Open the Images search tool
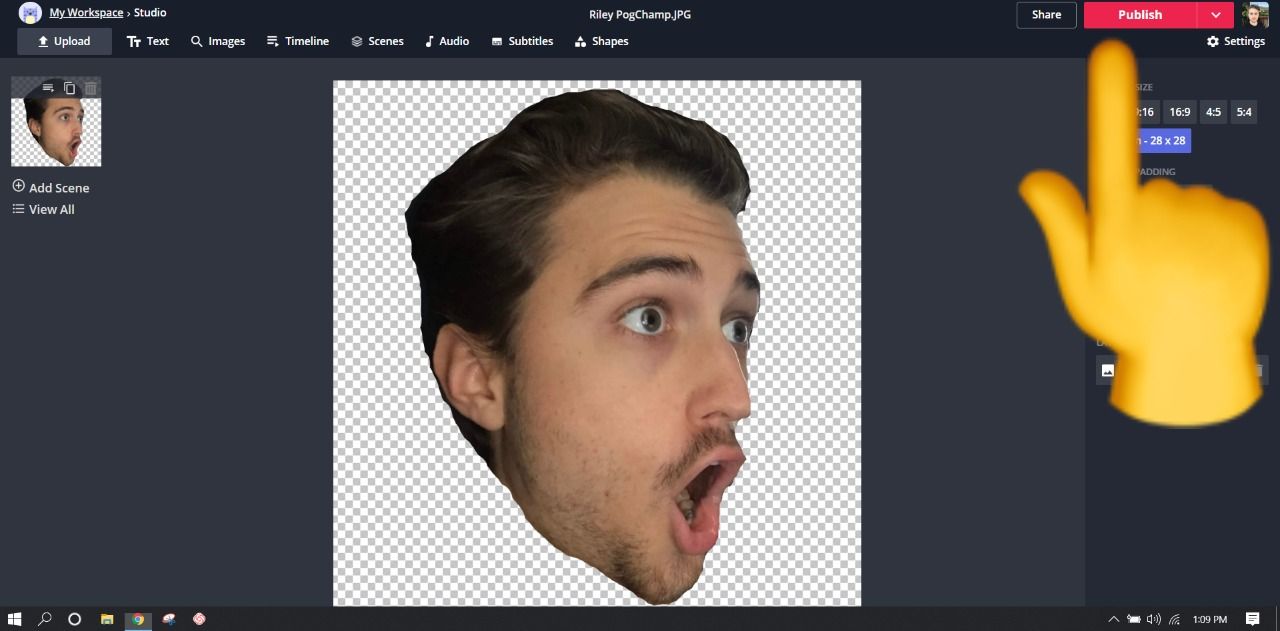Image resolution: width=1280 pixels, height=631 pixels. point(217,41)
